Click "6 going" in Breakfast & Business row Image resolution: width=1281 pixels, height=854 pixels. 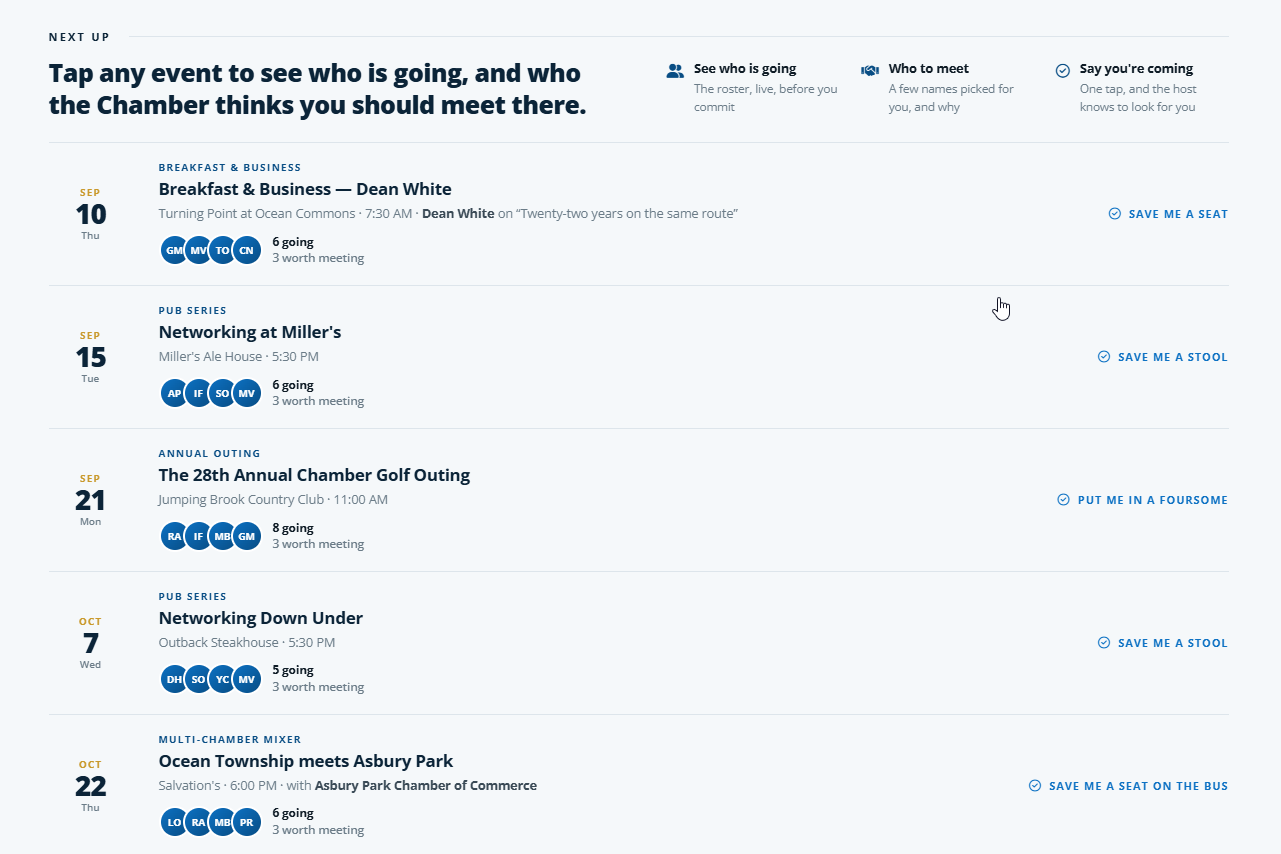(x=293, y=242)
